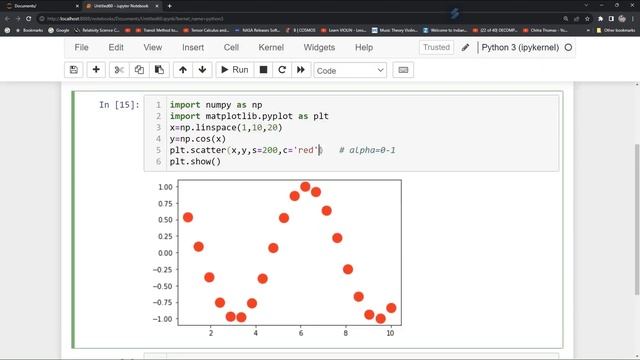Click the notebook page vertical scrollbar
Image resolution: width=640 pixels, height=360 pixels.
pyautogui.click(x=637, y=220)
